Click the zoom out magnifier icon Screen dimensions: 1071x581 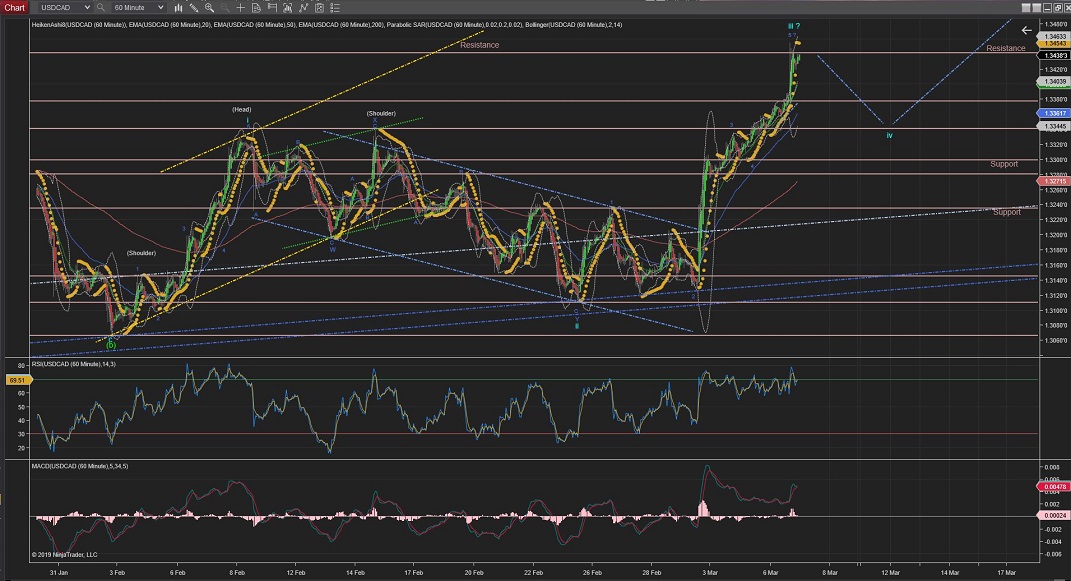(225, 7)
